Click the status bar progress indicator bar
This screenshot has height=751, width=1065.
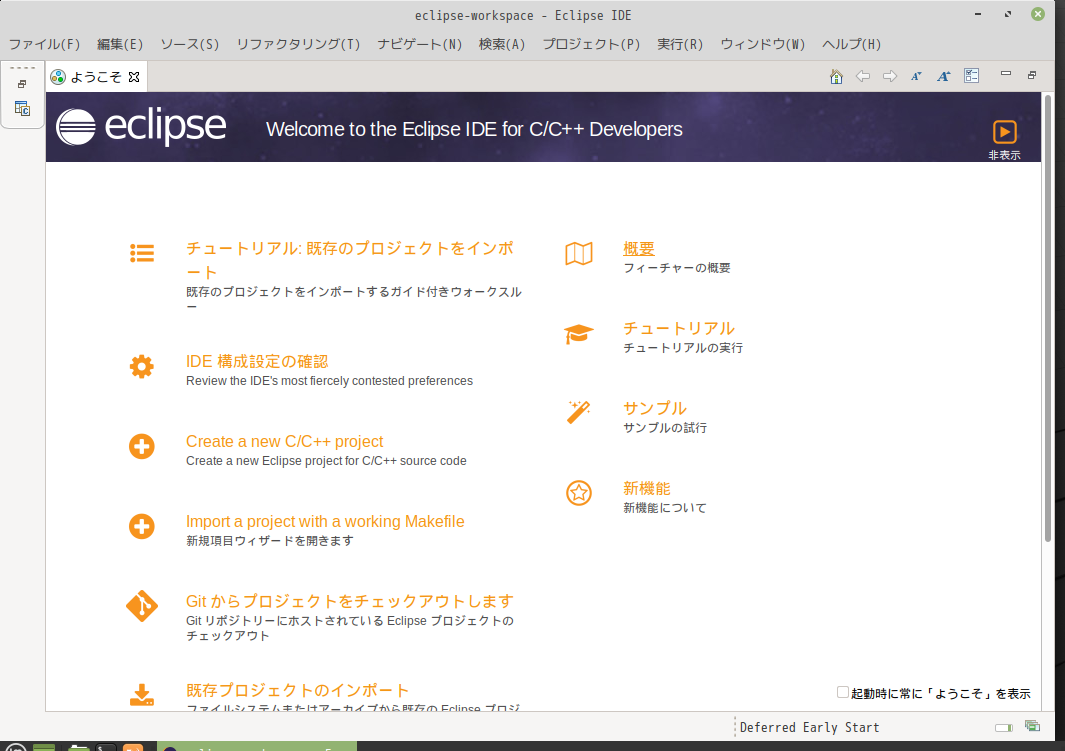(x=1004, y=727)
